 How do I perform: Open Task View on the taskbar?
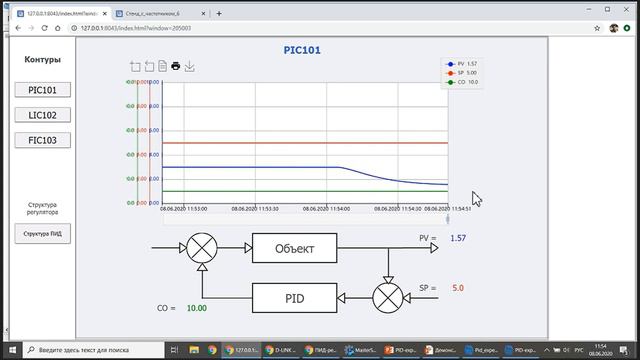click(x=174, y=350)
